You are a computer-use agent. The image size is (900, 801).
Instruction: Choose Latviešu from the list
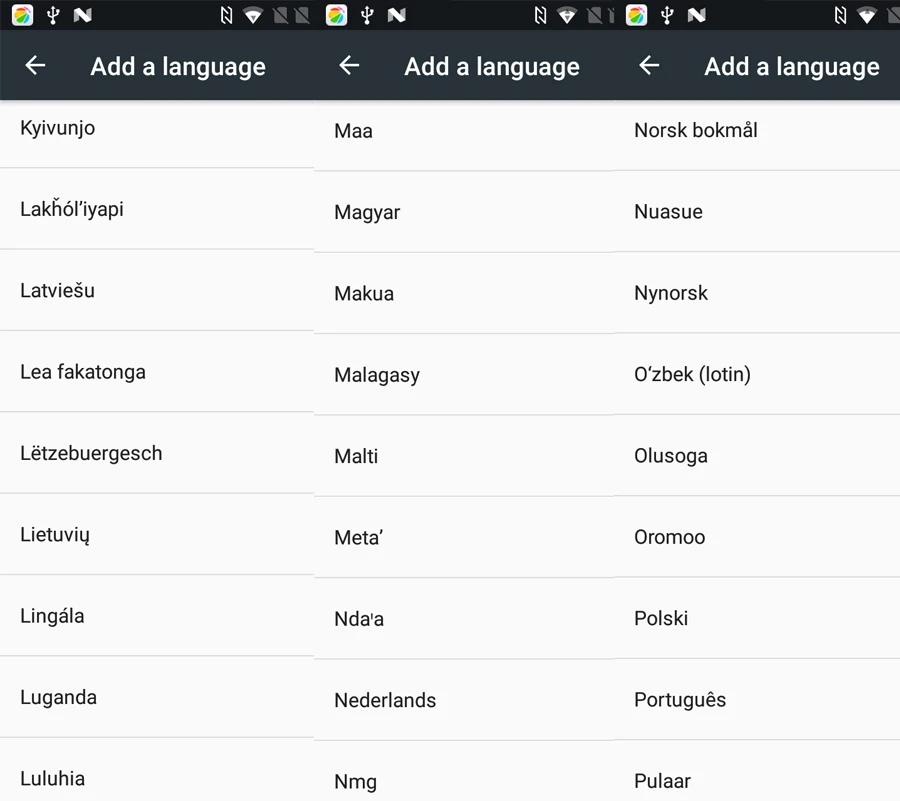pos(157,290)
